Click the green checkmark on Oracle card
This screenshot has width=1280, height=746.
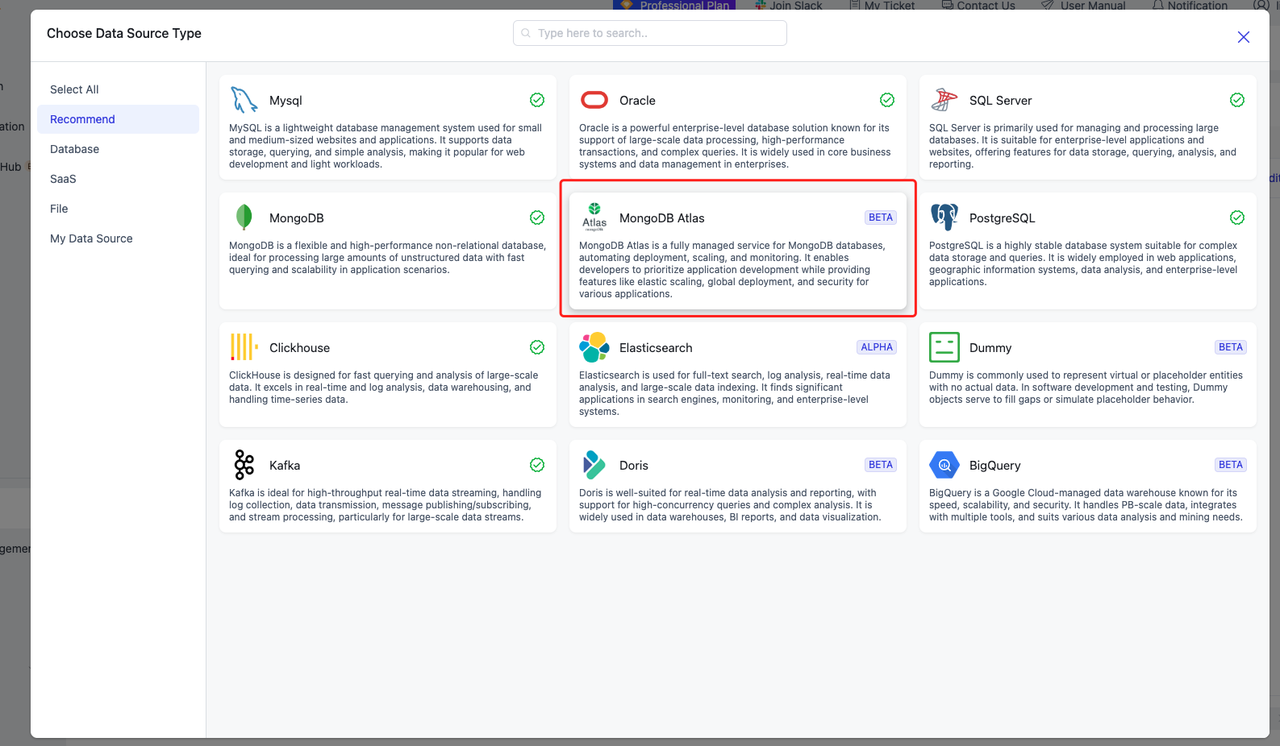pos(887,100)
